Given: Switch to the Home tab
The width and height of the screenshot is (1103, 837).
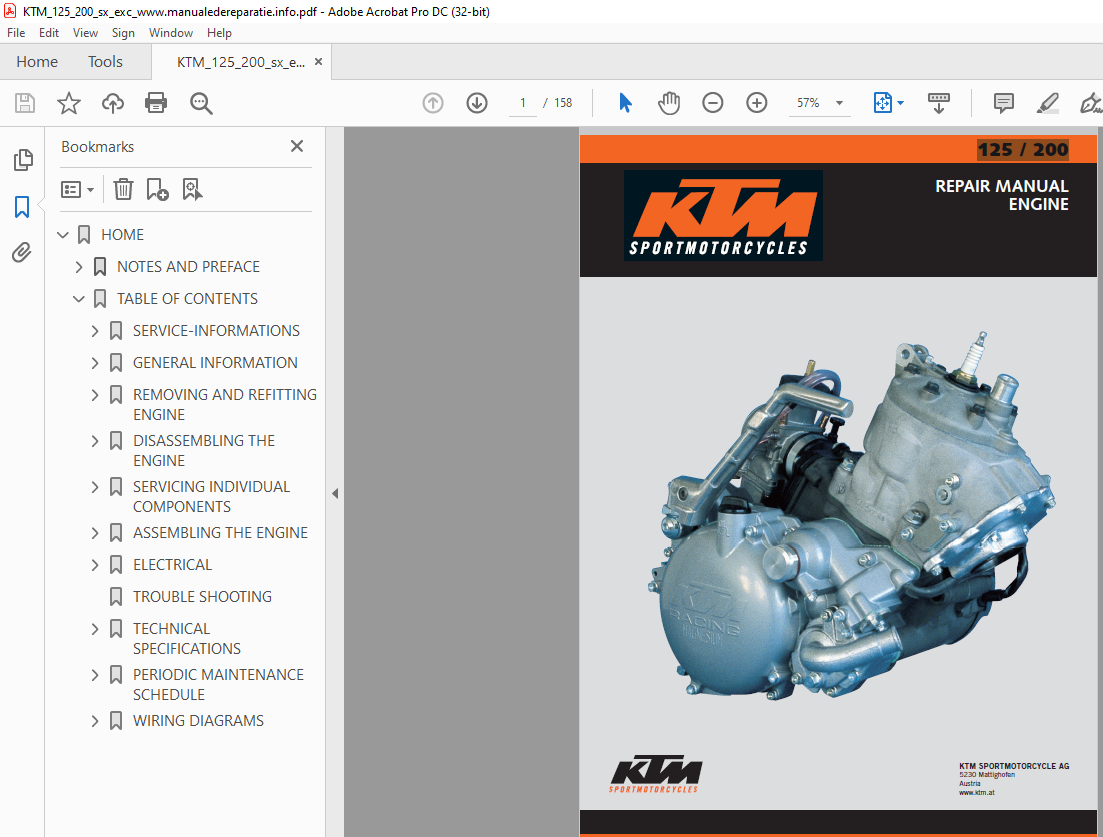Looking at the screenshot, I should 37,62.
